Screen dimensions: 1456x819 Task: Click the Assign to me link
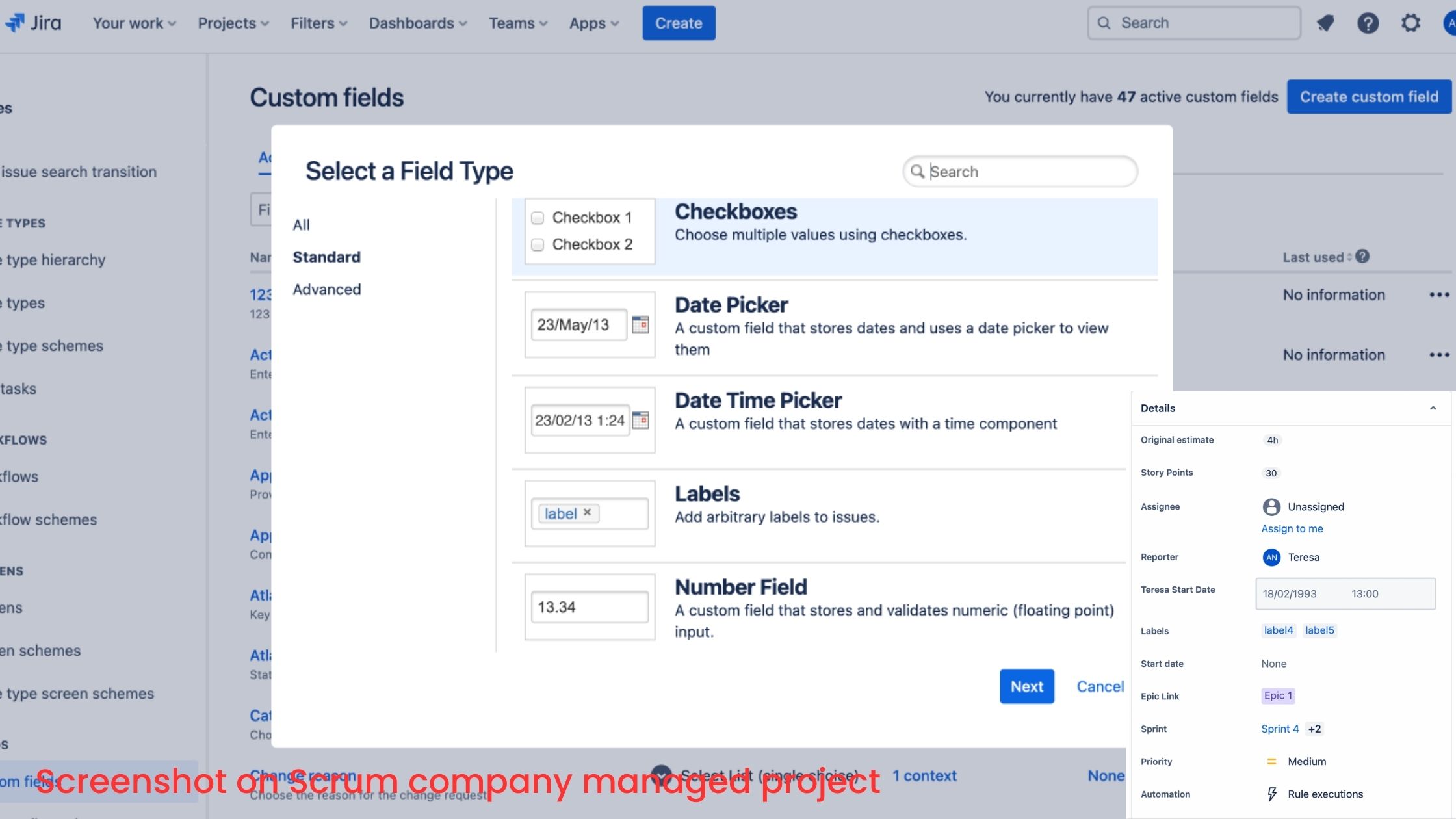(1292, 528)
